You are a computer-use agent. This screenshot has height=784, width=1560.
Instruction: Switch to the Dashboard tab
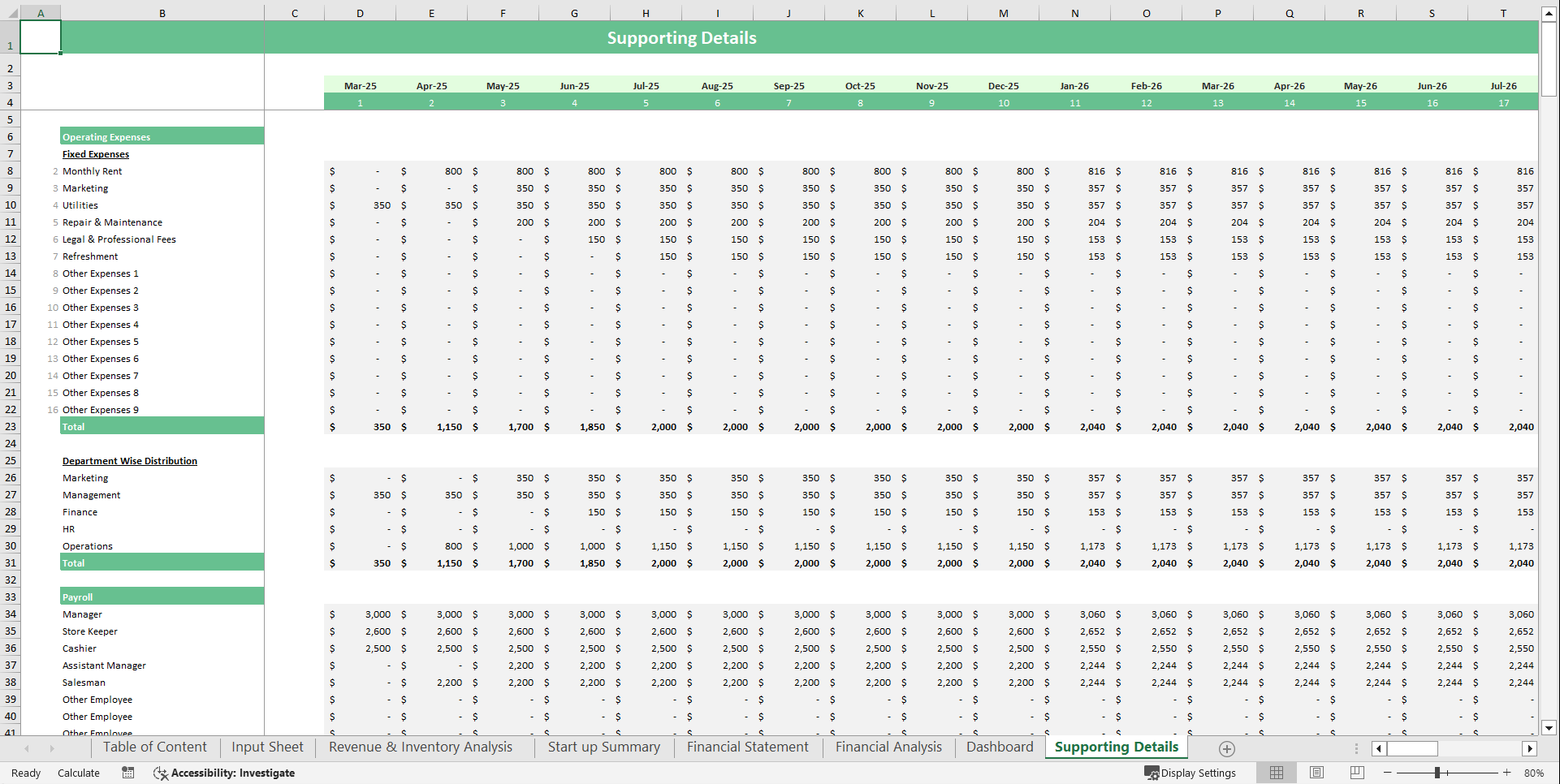[x=999, y=747]
